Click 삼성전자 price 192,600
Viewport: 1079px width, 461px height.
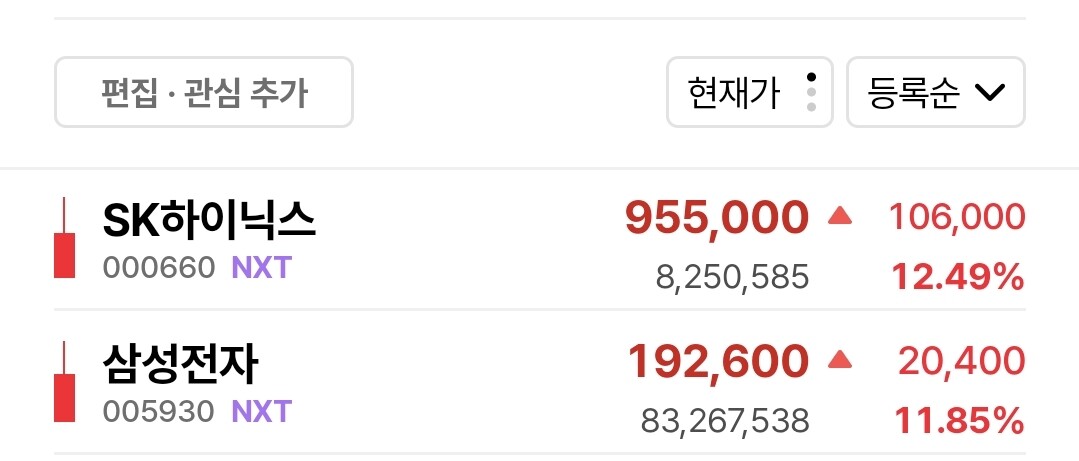pyautogui.click(x=716, y=361)
